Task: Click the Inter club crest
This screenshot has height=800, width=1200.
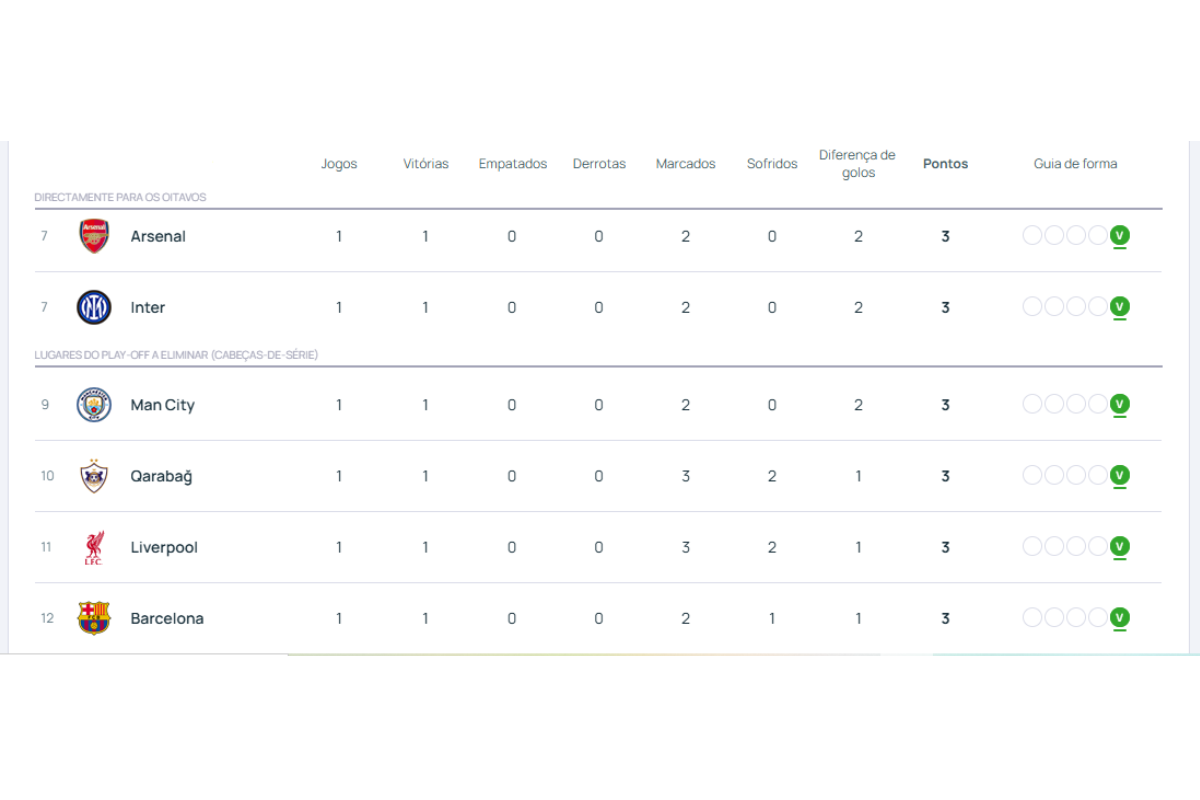Action: 94,307
